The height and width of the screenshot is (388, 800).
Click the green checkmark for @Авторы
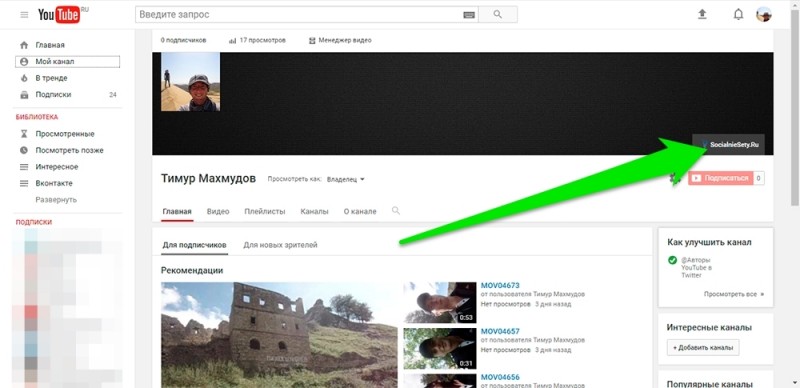pos(672,260)
